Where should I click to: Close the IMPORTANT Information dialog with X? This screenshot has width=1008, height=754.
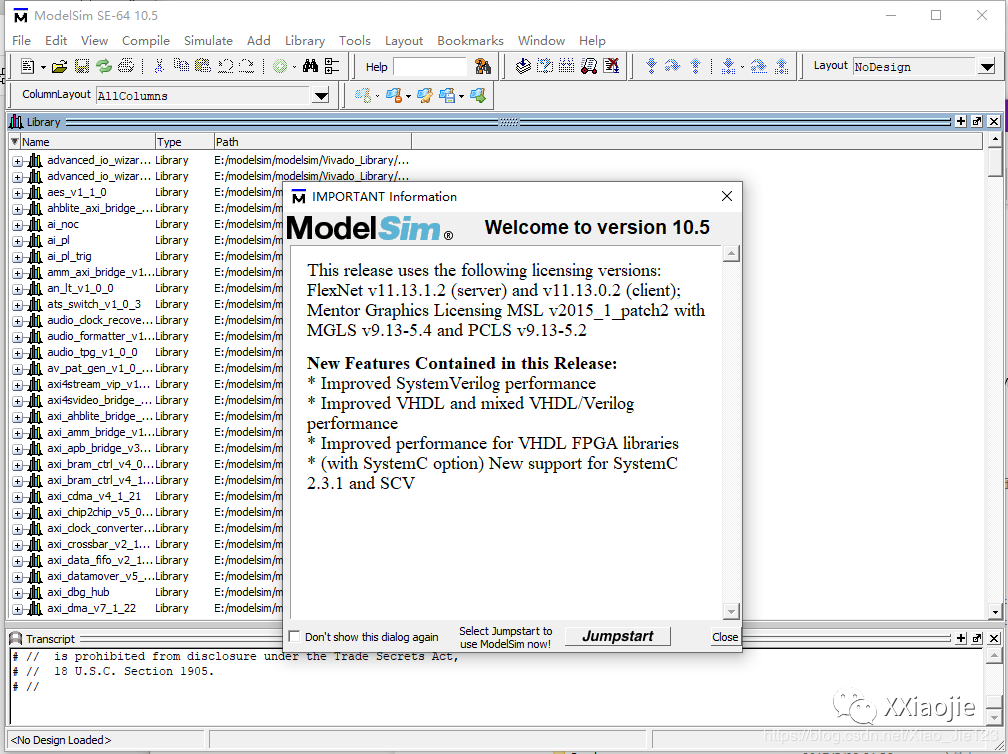[x=726, y=196]
